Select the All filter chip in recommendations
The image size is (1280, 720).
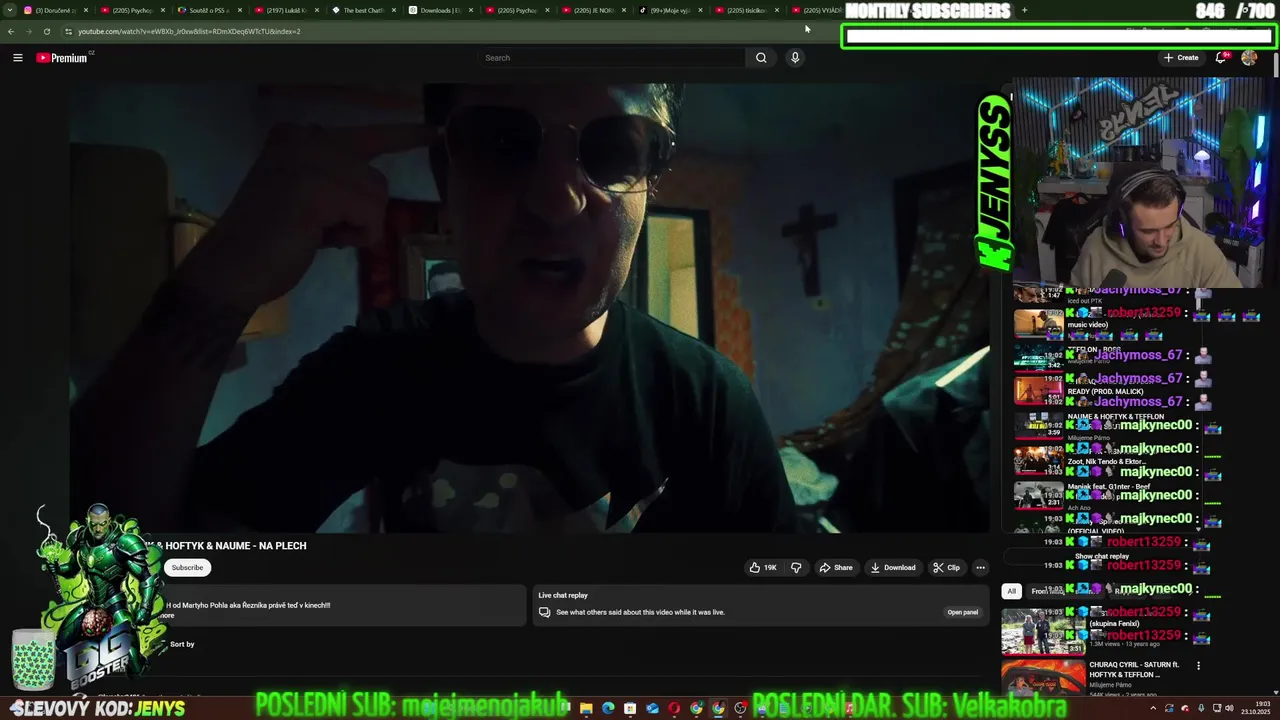[x=1011, y=591]
